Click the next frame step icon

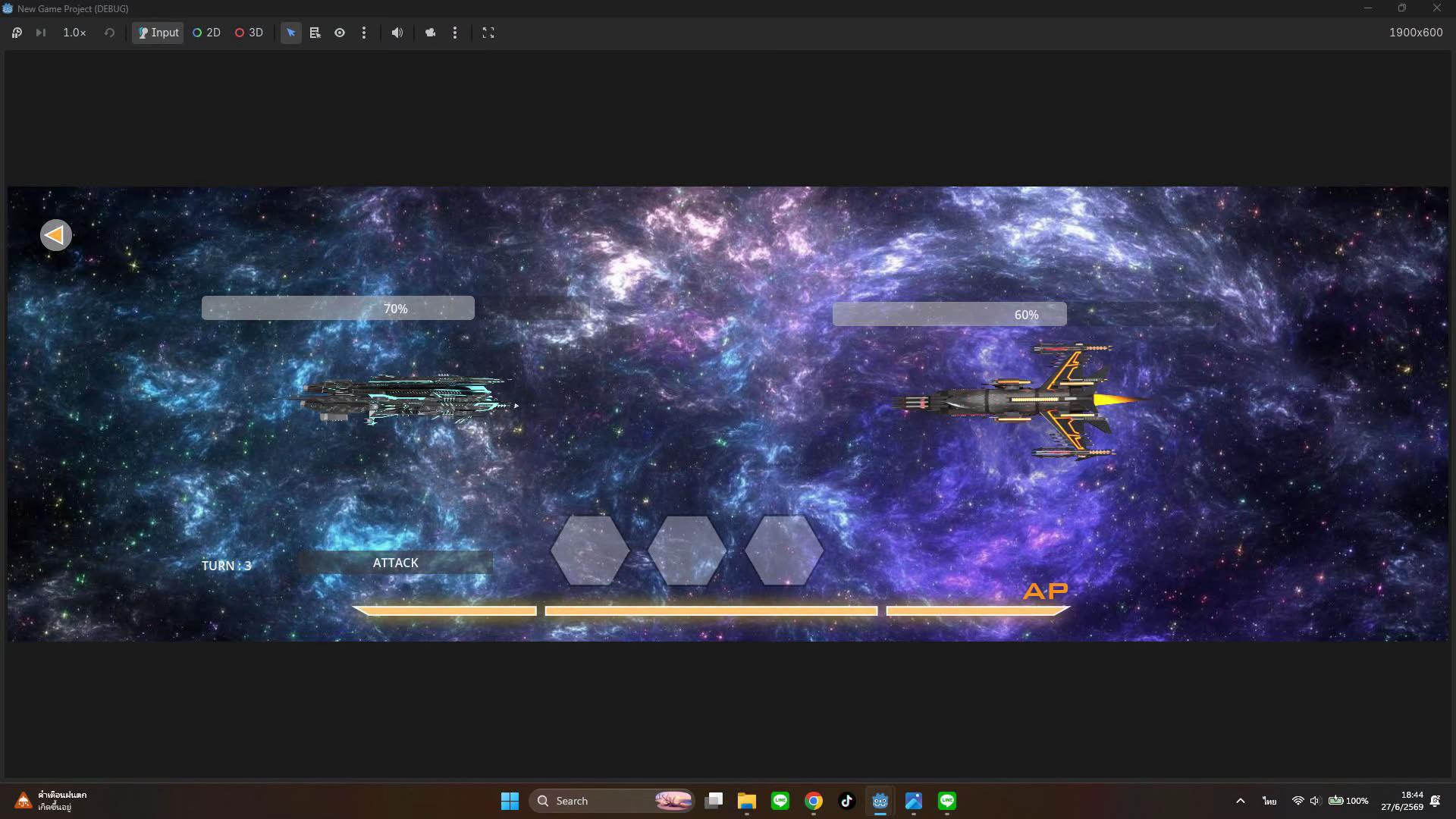(41, 33)
